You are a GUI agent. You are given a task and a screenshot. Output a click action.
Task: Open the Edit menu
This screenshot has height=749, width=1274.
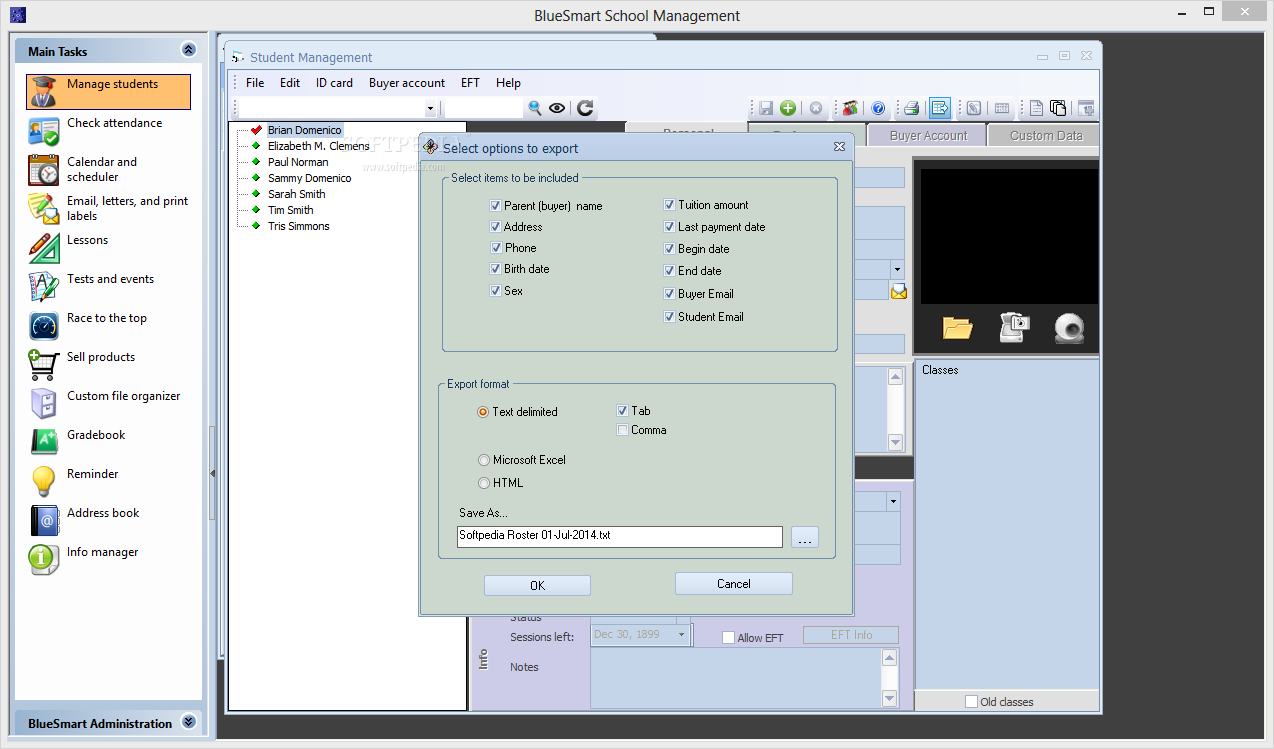[x=290, y=83]
